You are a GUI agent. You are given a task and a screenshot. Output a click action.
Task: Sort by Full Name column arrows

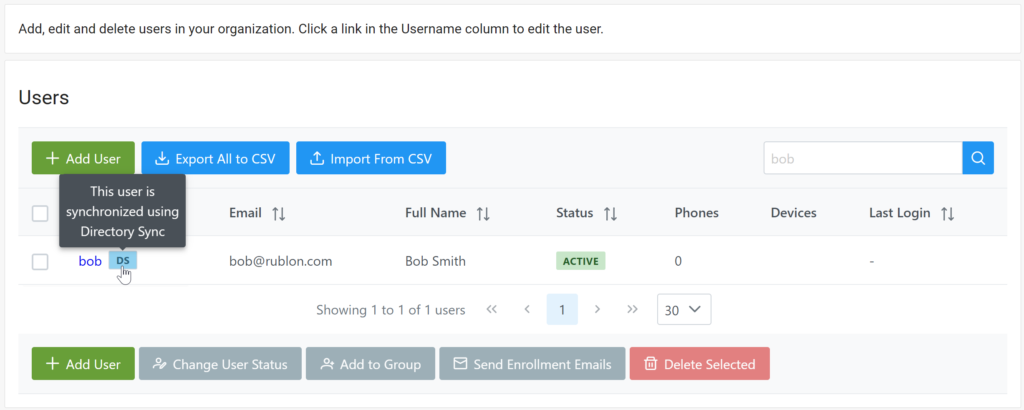(x=483, y=213)
